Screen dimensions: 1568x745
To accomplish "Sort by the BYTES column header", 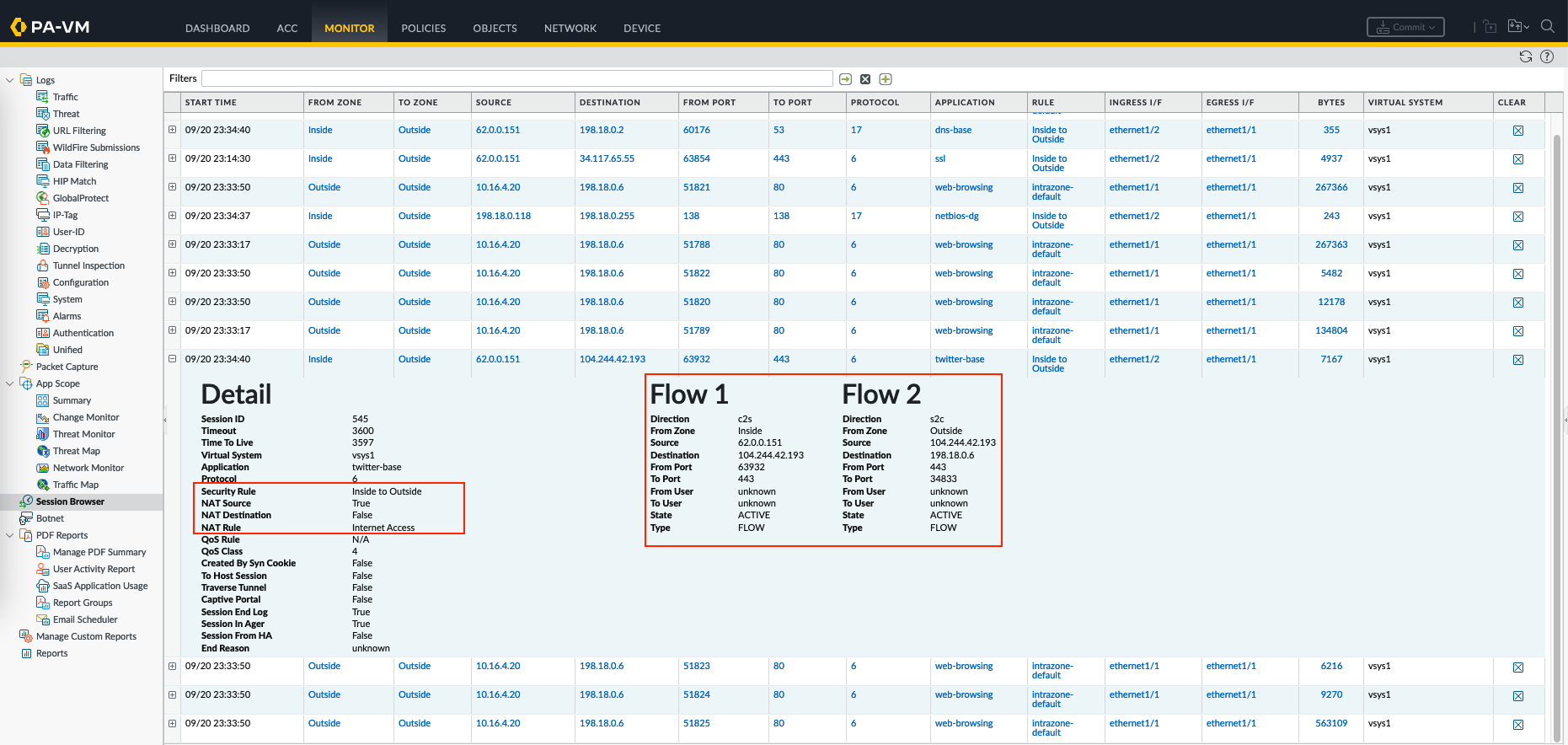I will click(x=1330, y=102).
